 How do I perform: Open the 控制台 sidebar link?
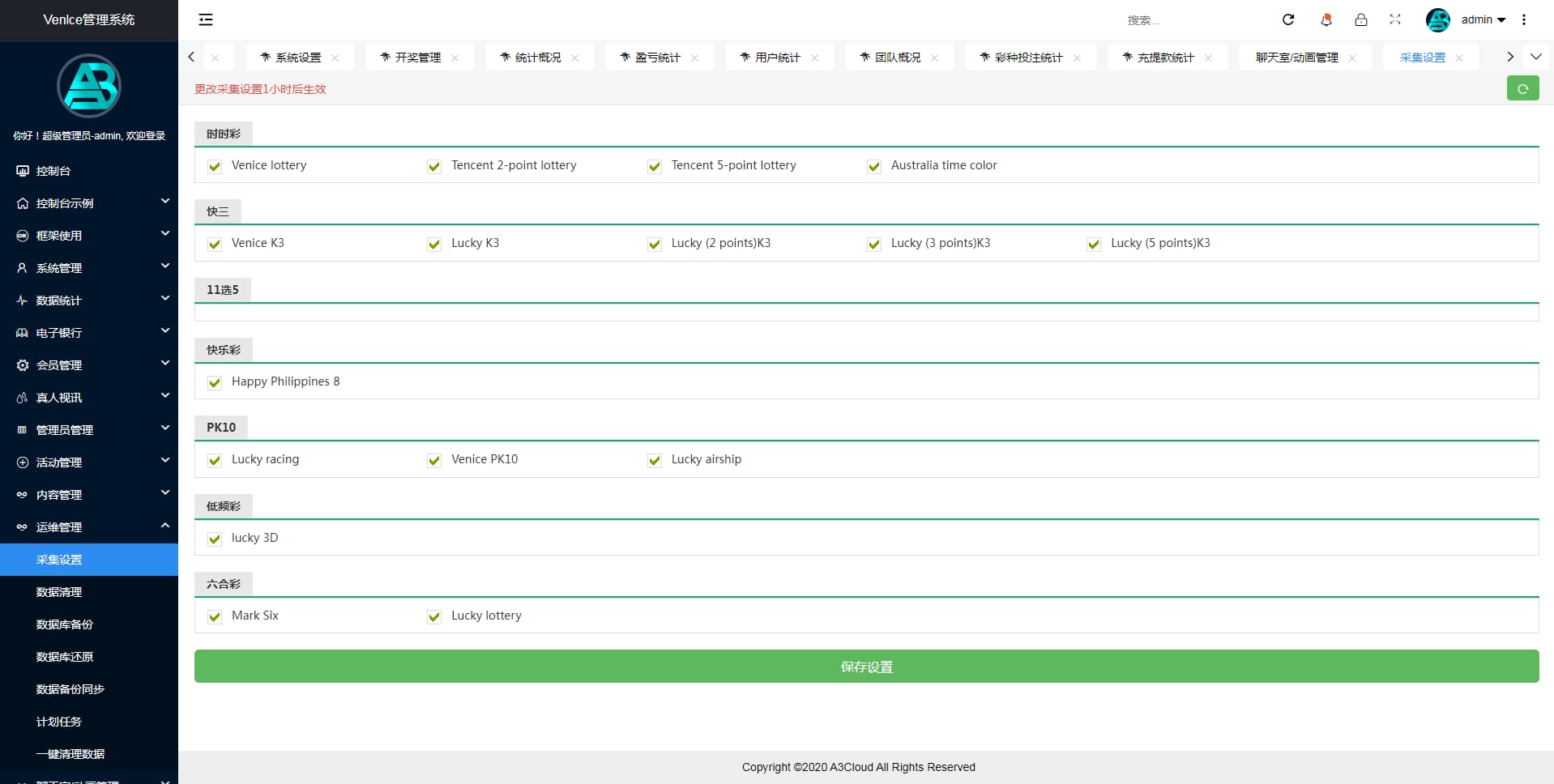[x=53, y=171]
